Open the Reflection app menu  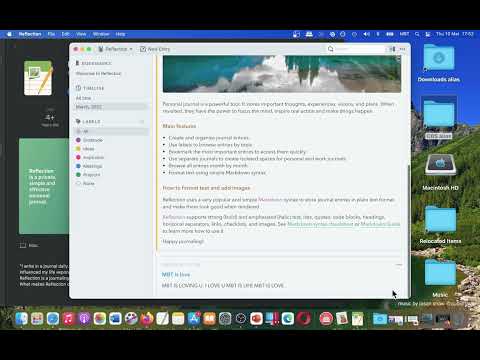click(x=30, y=34)
